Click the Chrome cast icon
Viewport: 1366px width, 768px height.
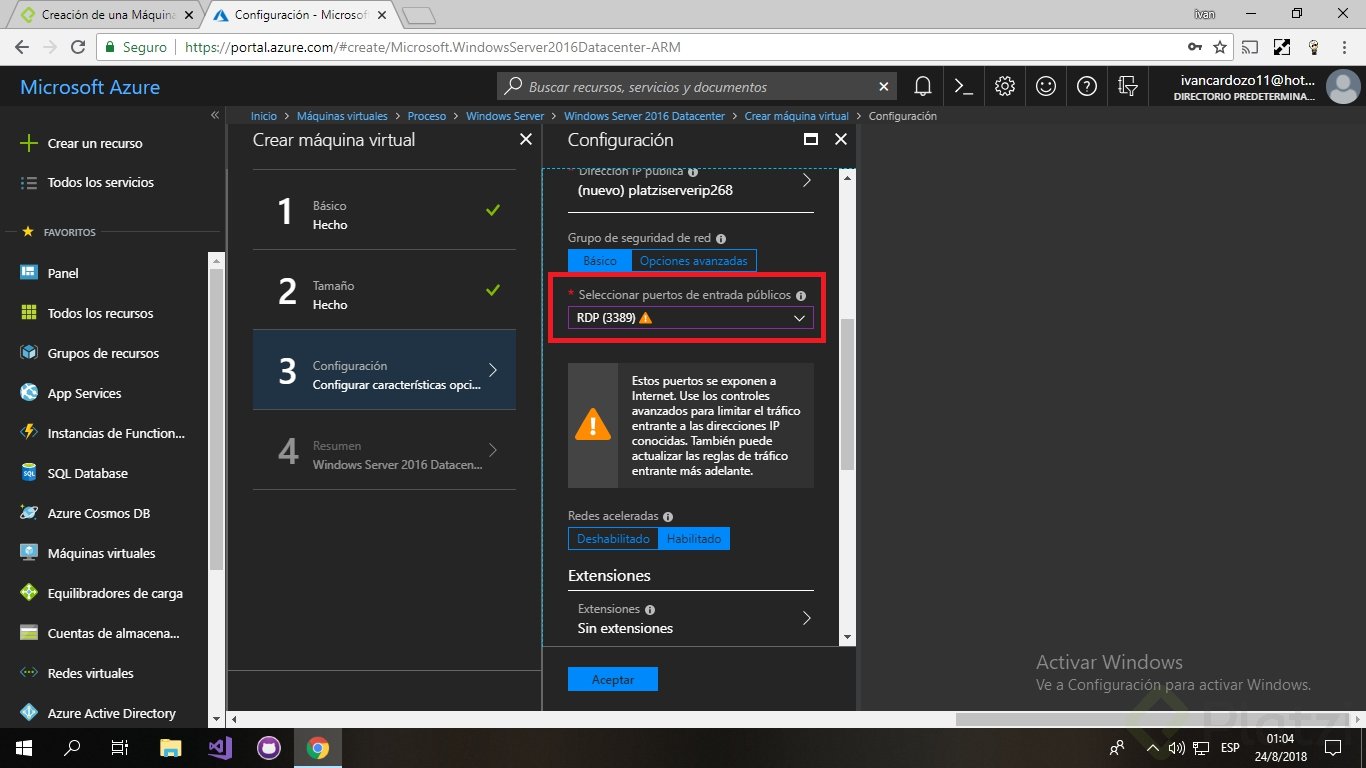point(1250,47)
